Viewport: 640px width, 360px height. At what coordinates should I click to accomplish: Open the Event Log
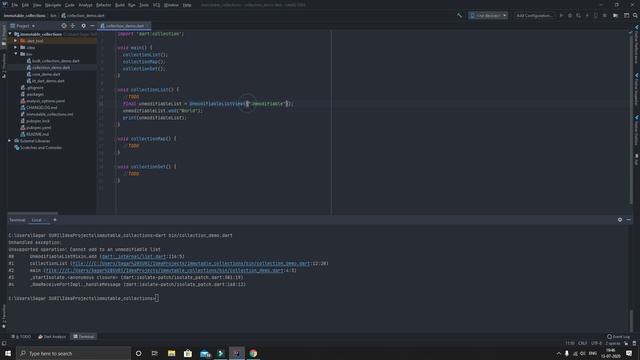618,336
